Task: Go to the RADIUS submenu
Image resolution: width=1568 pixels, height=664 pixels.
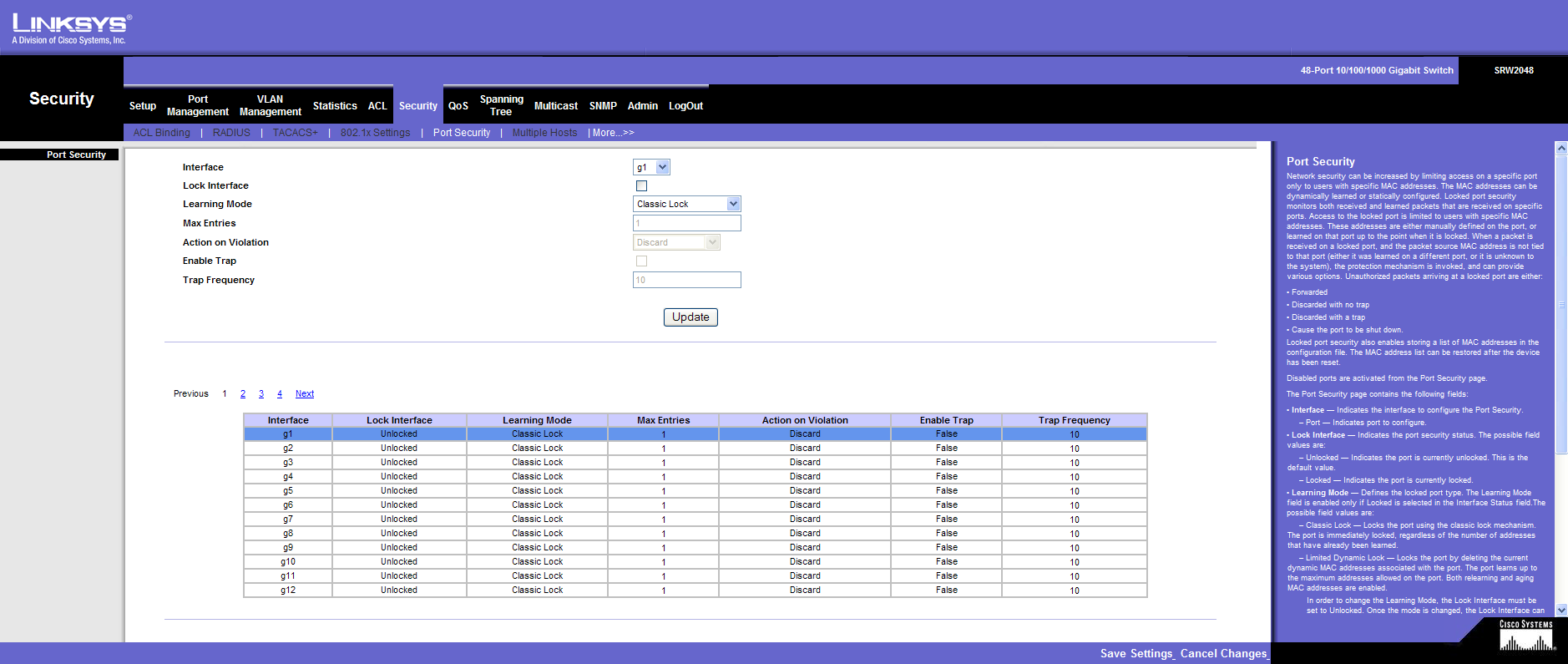Action: coord(231,133)
